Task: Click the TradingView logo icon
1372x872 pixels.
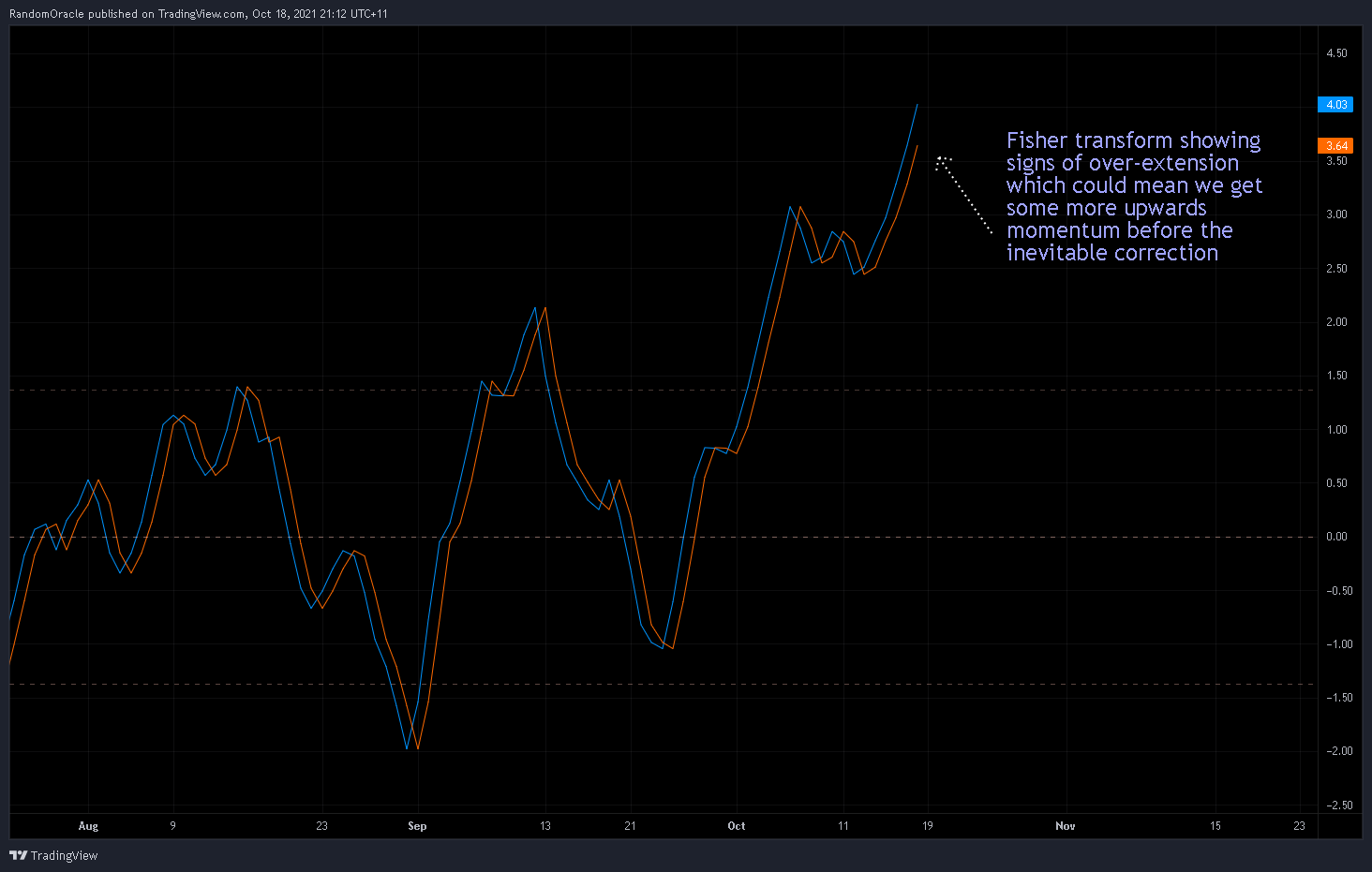Action: tap(18, 855)
